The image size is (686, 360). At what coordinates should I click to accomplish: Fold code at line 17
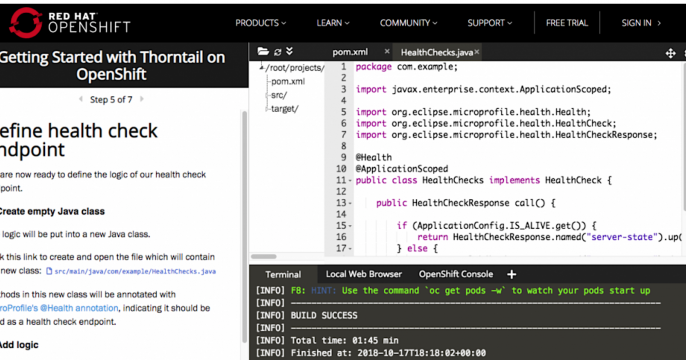coord(350,249)
